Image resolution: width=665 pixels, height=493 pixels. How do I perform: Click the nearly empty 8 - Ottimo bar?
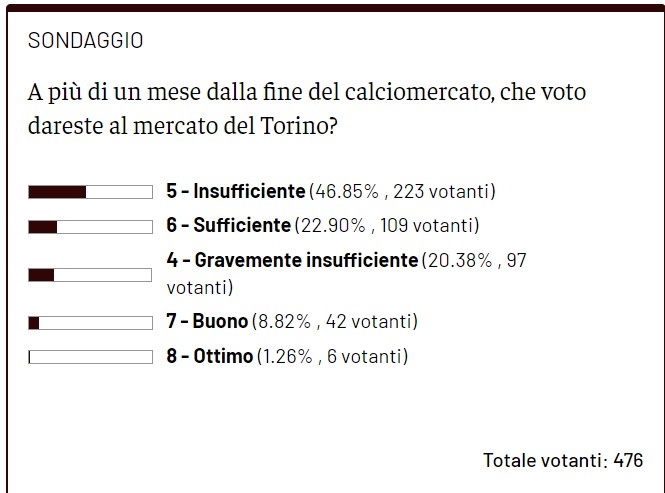(90, 356)
